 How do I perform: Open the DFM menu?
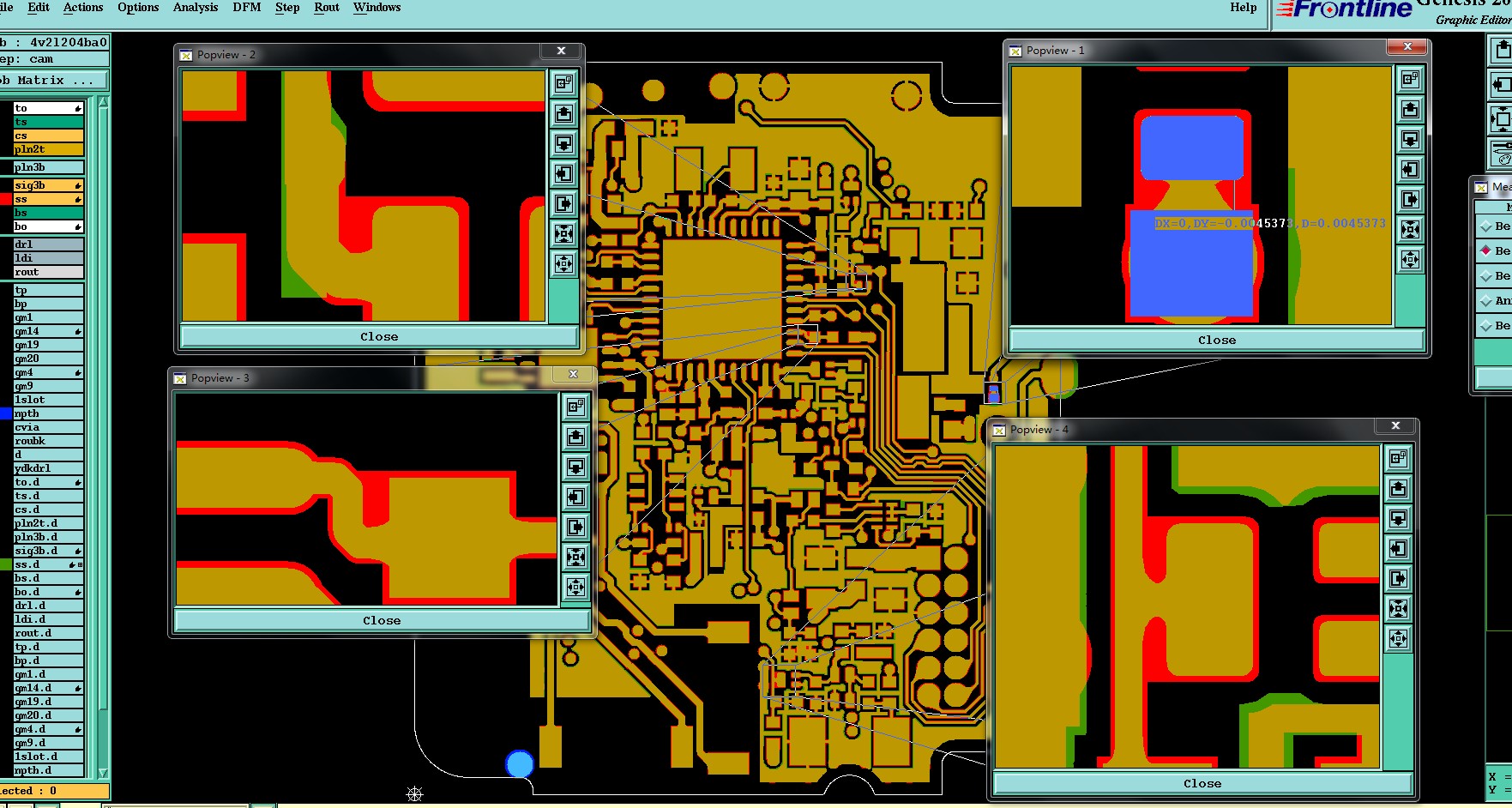247,8
